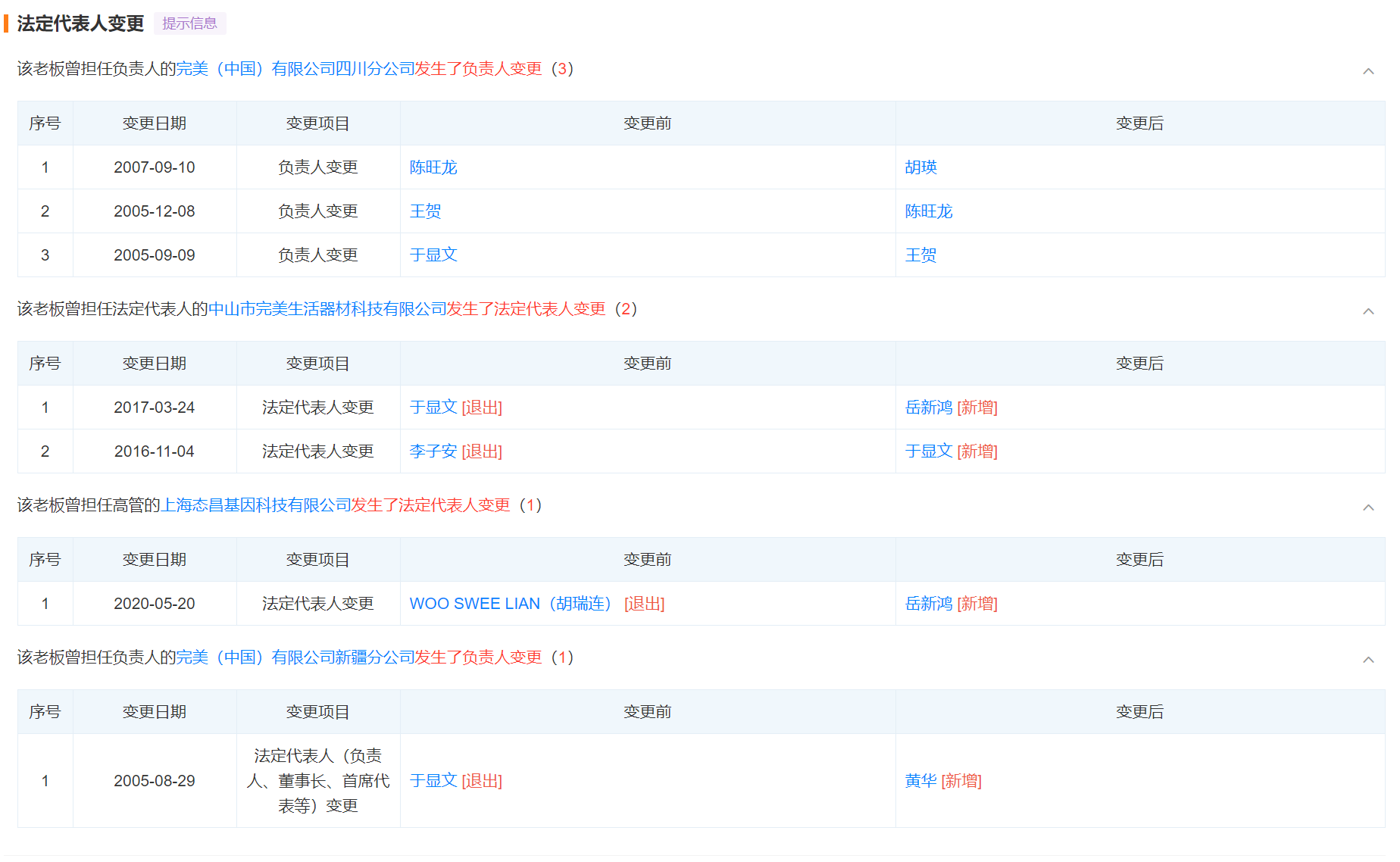1400x862 pixels.
Task: Open 于显文 link in the 2016-11-04 row
Action: click(929, 451)
